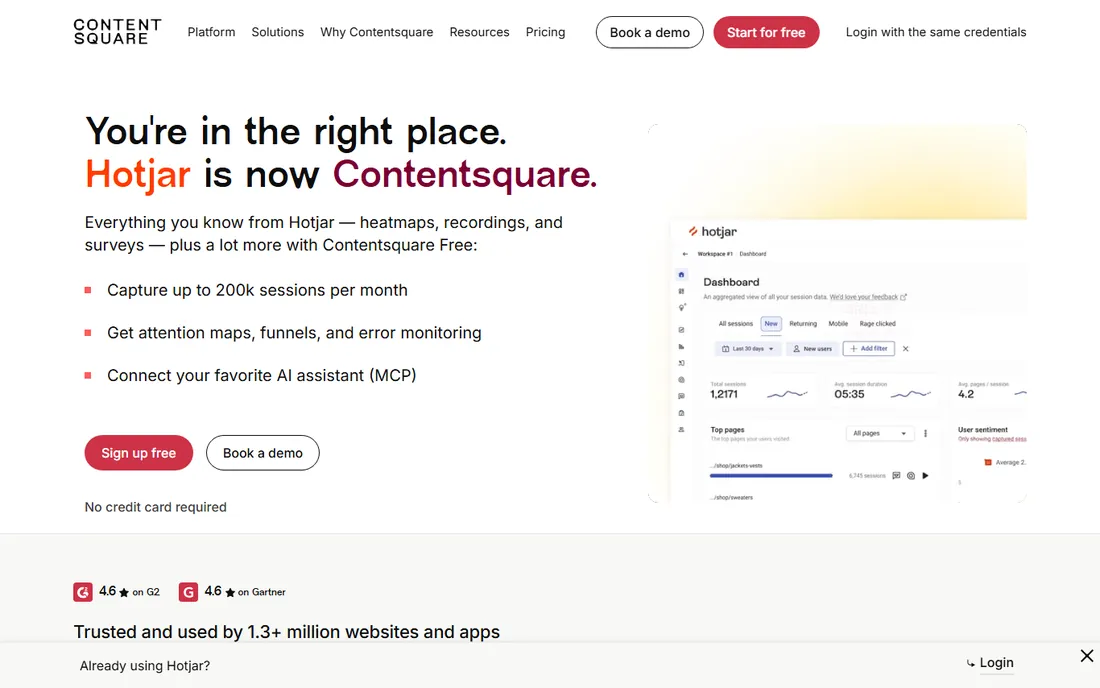Click the people icon at the preview sidebar's bottom
Screen dimensions: 1100x688
[681, 429]
